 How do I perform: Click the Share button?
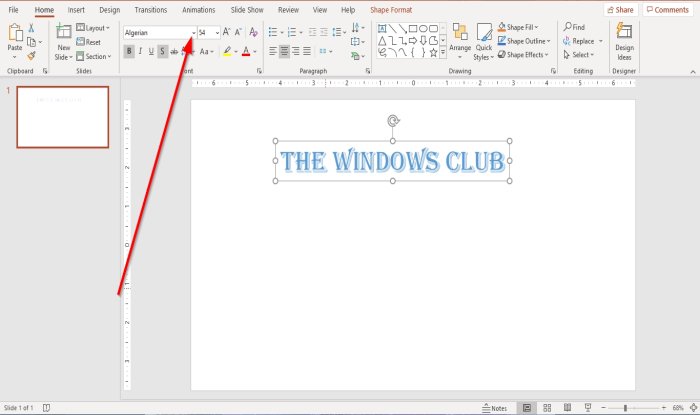(621, 10)
